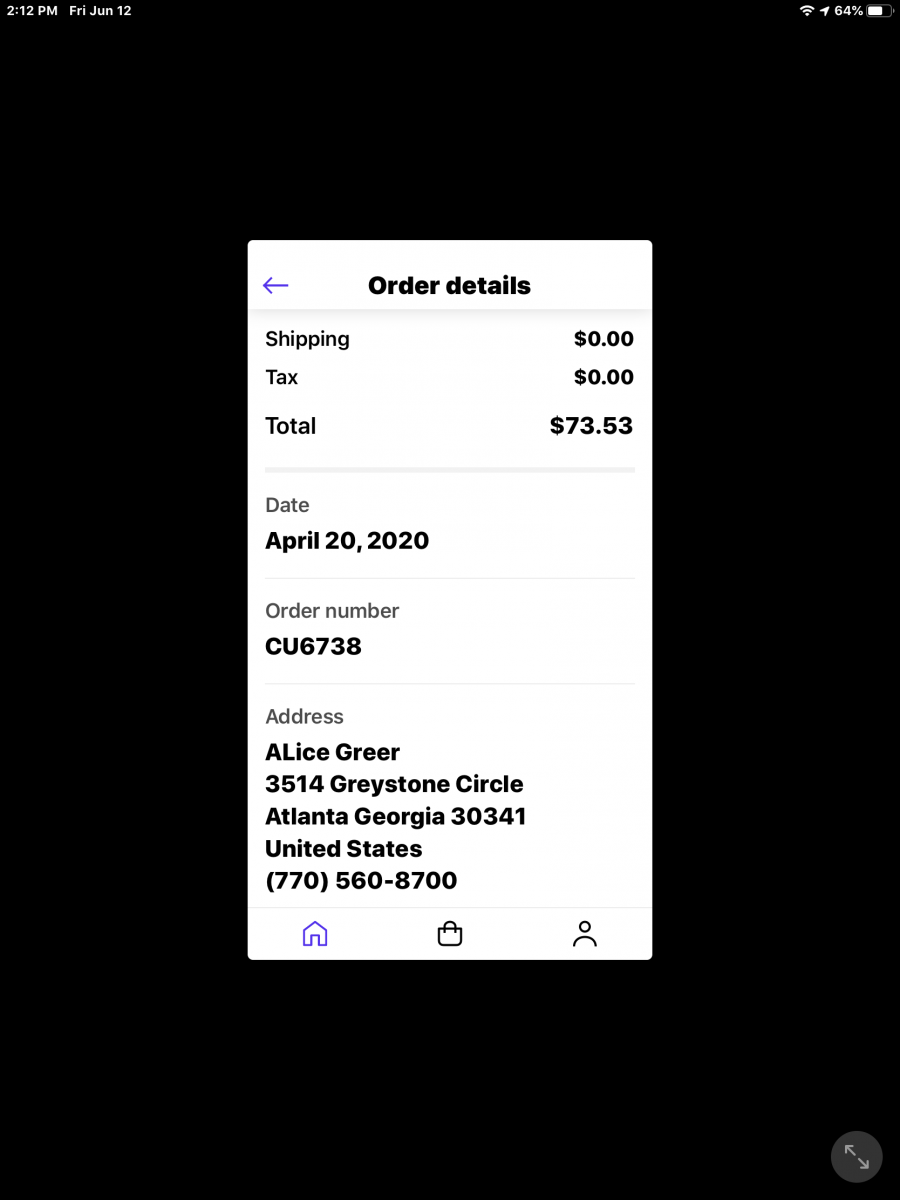This screenshot has height=1200, width=900.
Task: Tap the 2:12 PM clock in status bar
Action: [32, 10]
